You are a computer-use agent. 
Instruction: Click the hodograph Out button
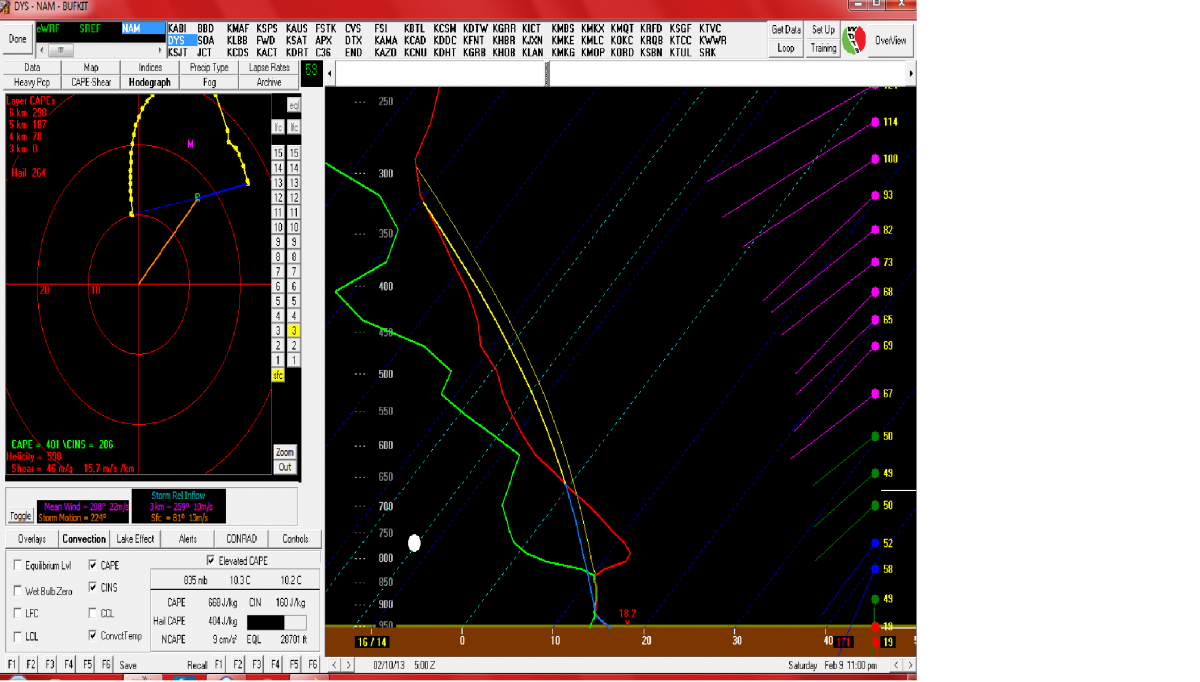285,467
